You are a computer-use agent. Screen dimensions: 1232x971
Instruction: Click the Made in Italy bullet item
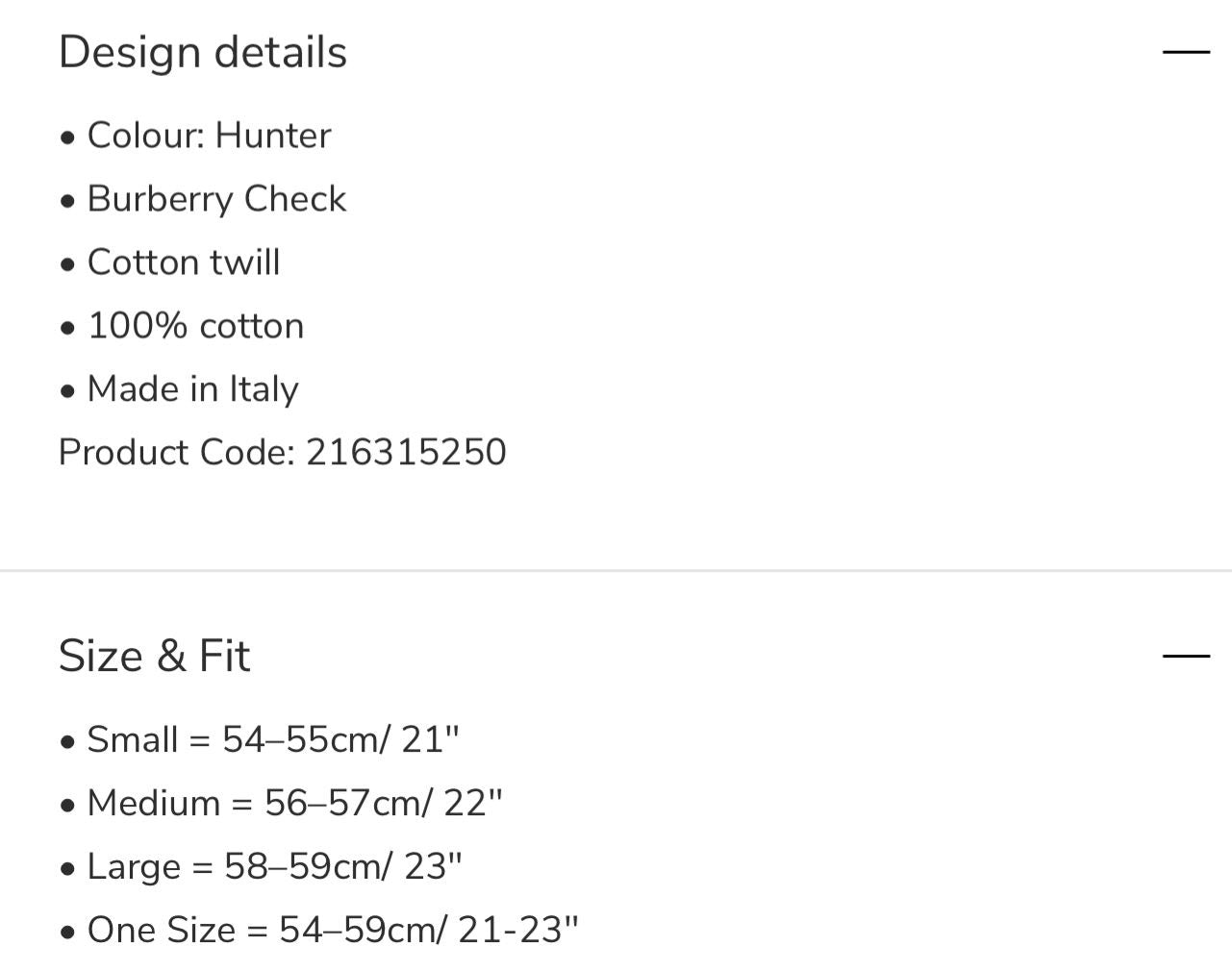coord(192,389)
